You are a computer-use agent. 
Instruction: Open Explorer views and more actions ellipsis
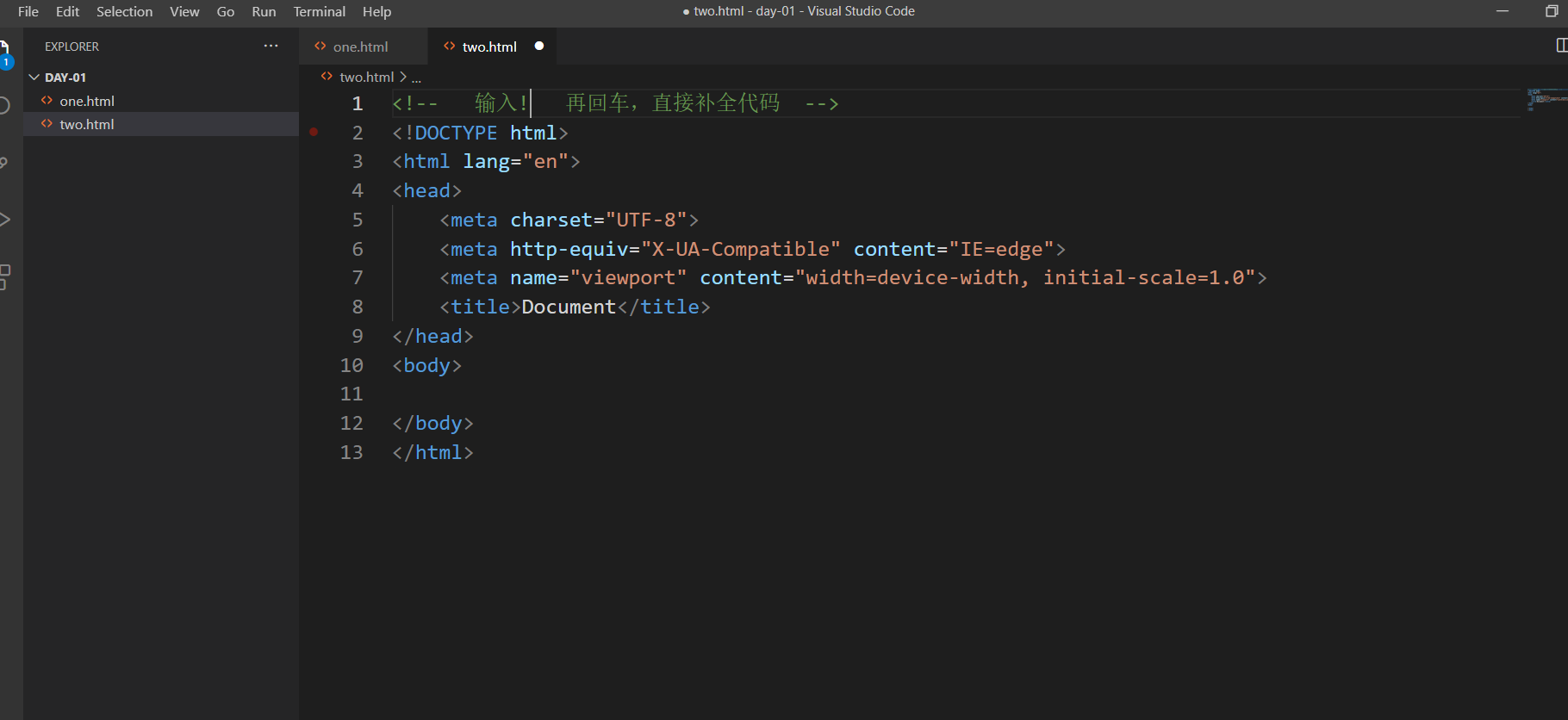[271, 46]
